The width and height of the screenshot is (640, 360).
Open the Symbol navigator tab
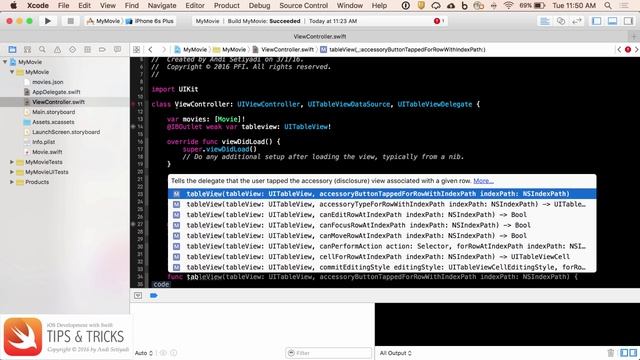(x=27, y=49)
